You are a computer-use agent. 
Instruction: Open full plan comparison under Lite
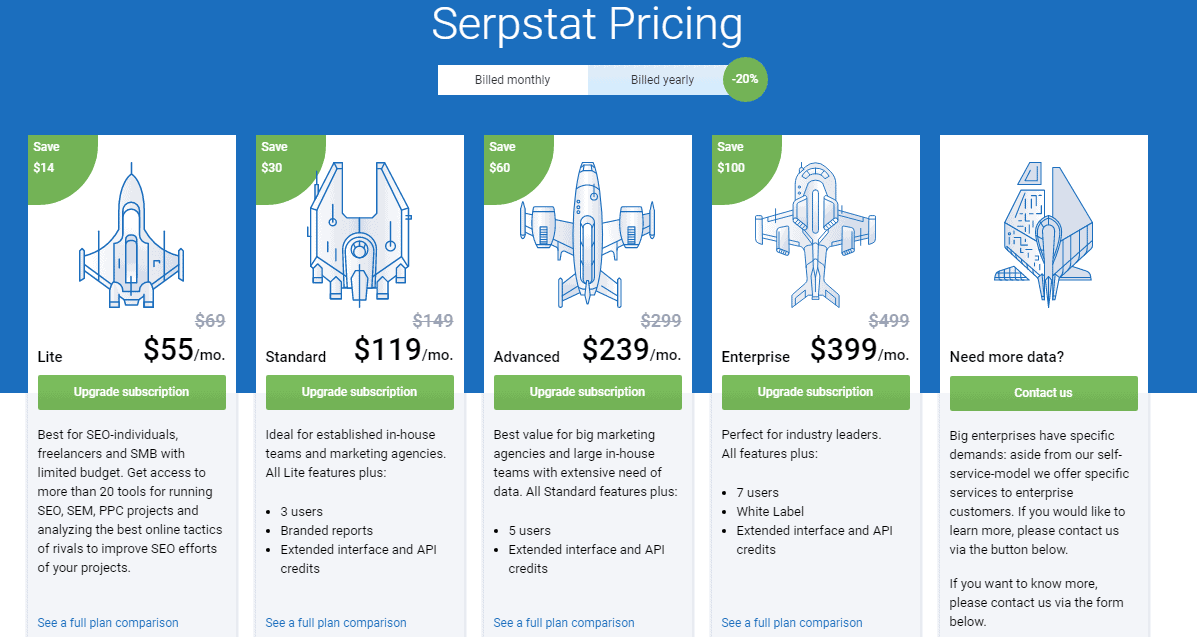tap(108, 623)
